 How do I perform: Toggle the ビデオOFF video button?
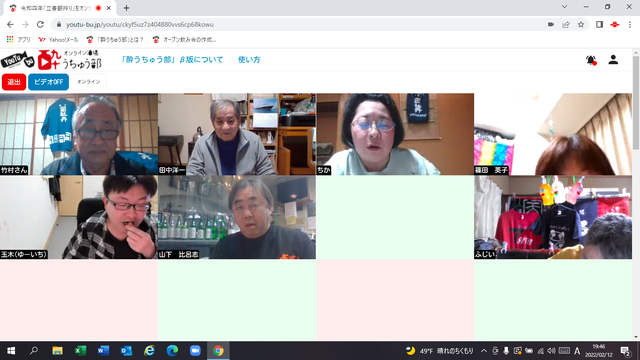[48, 82]
